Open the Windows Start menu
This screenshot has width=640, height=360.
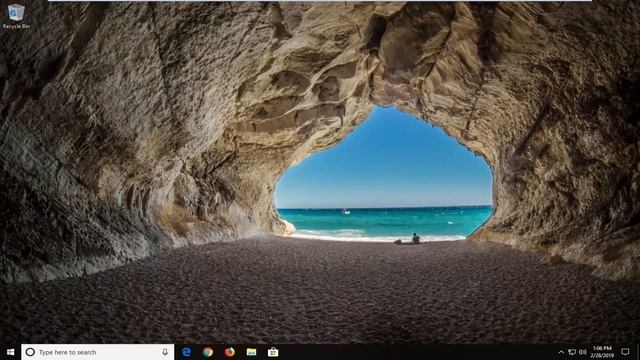coord(11,352)
